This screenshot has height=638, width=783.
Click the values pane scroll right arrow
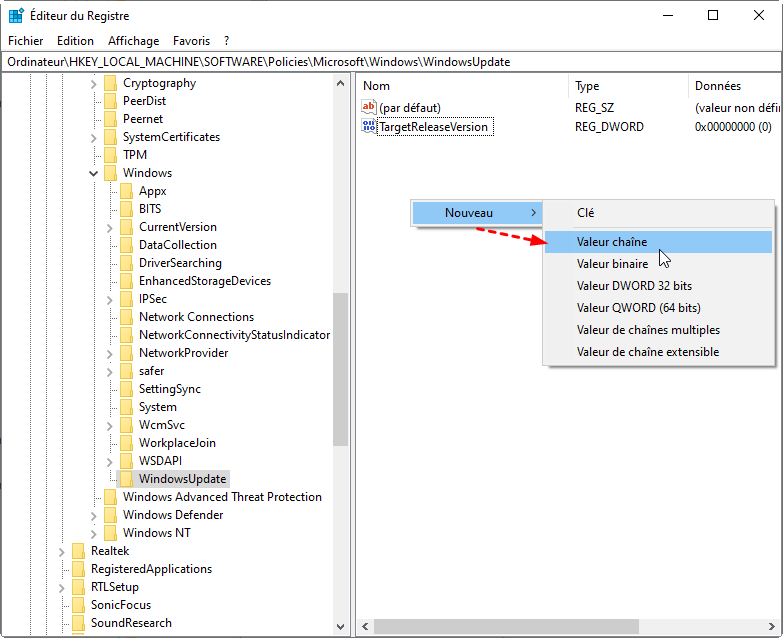pos(772,626)
